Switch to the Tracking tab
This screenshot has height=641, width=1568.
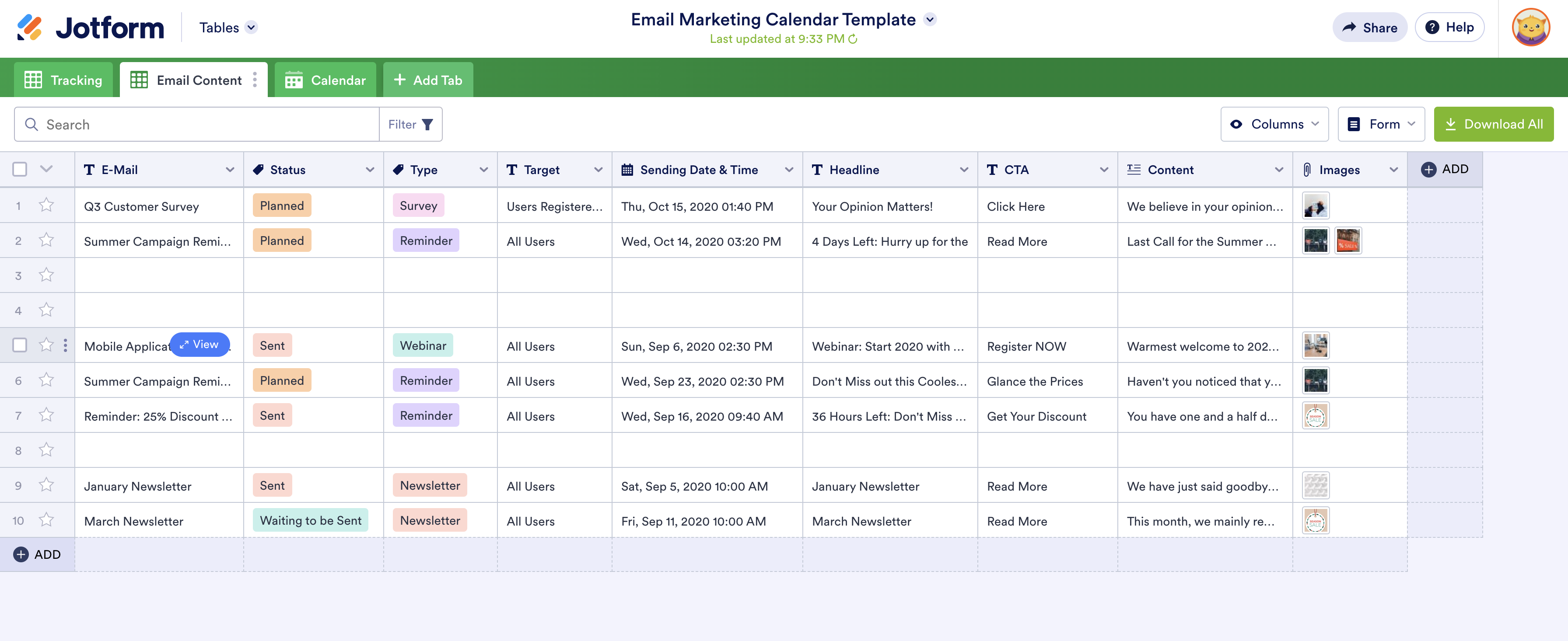tap(63, 80)
